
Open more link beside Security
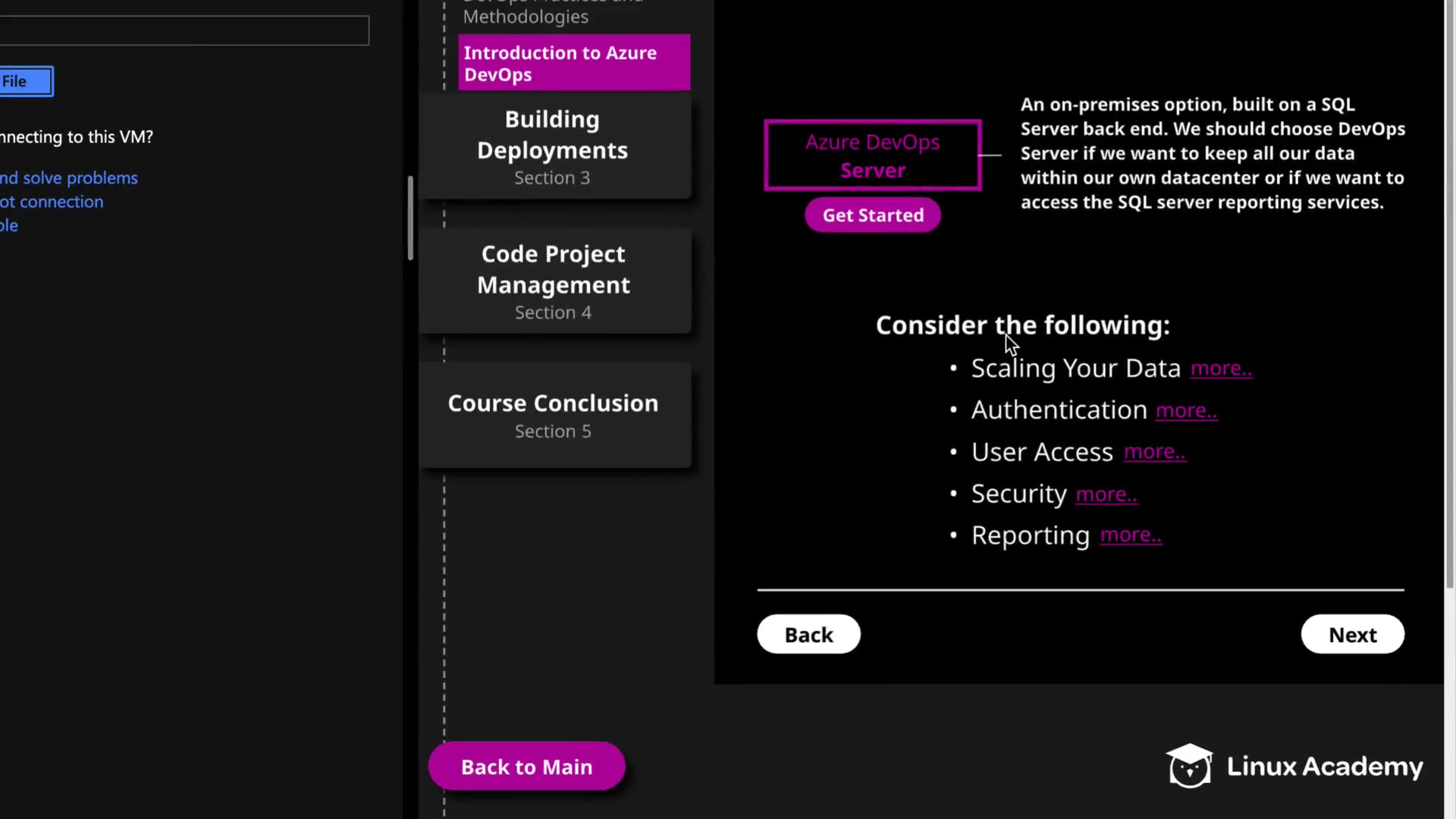pos(1106,494)
